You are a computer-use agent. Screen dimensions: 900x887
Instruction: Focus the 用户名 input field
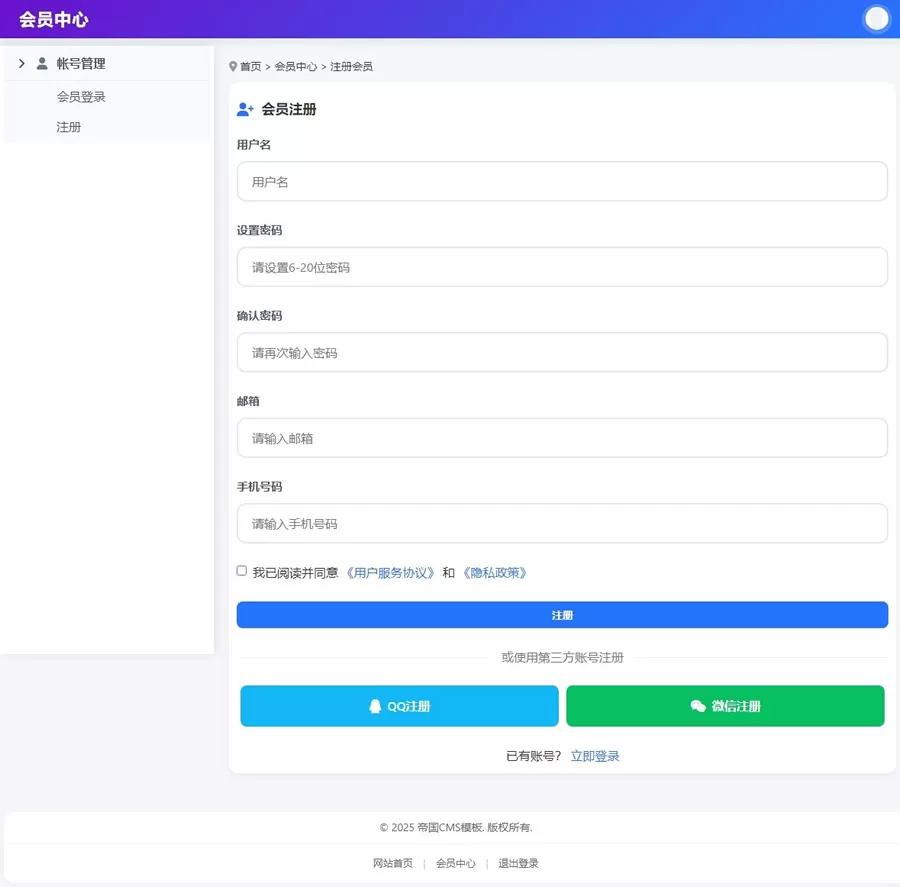[562, 181]
